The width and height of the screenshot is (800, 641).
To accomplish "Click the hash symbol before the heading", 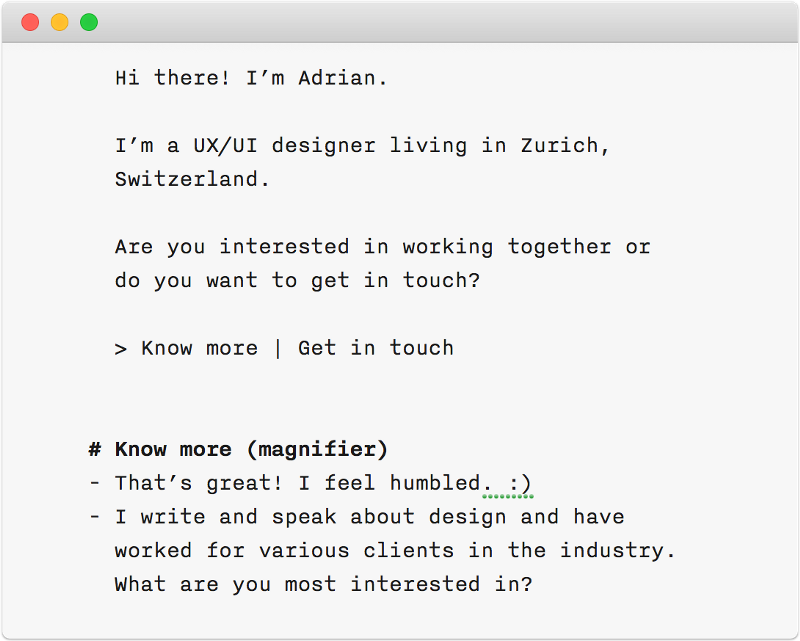I will (95, 449).
